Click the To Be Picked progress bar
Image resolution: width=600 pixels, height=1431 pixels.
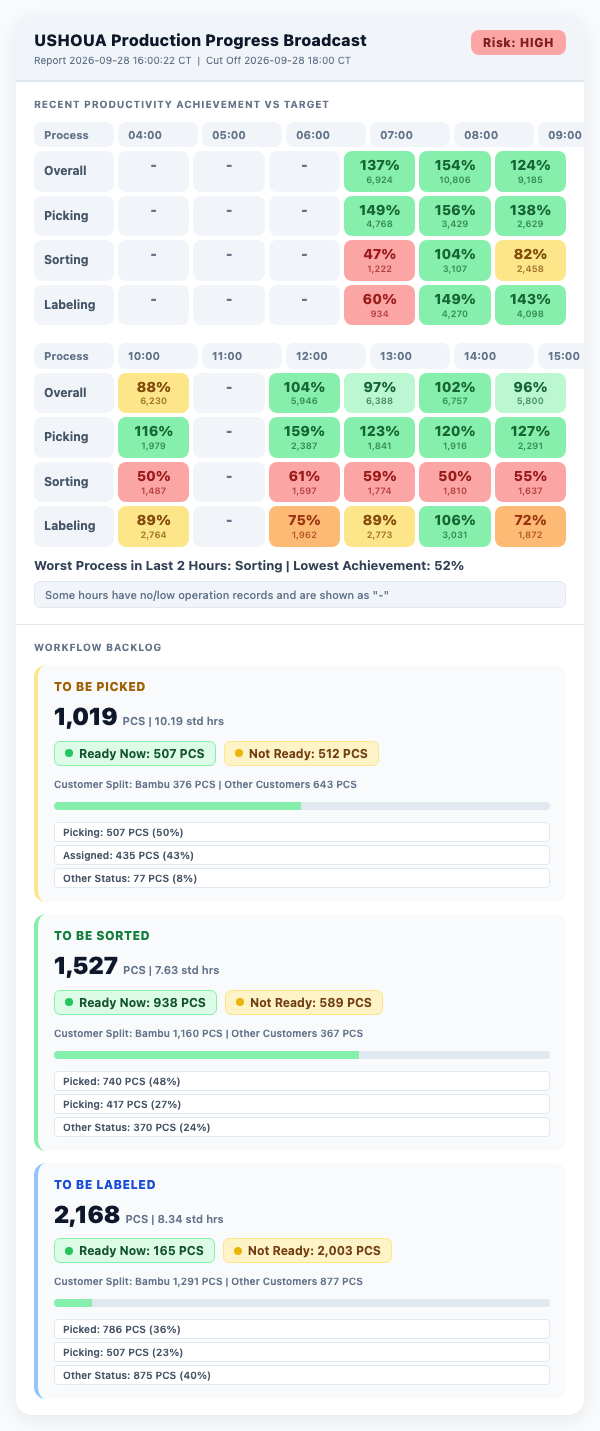coord(302,805)
